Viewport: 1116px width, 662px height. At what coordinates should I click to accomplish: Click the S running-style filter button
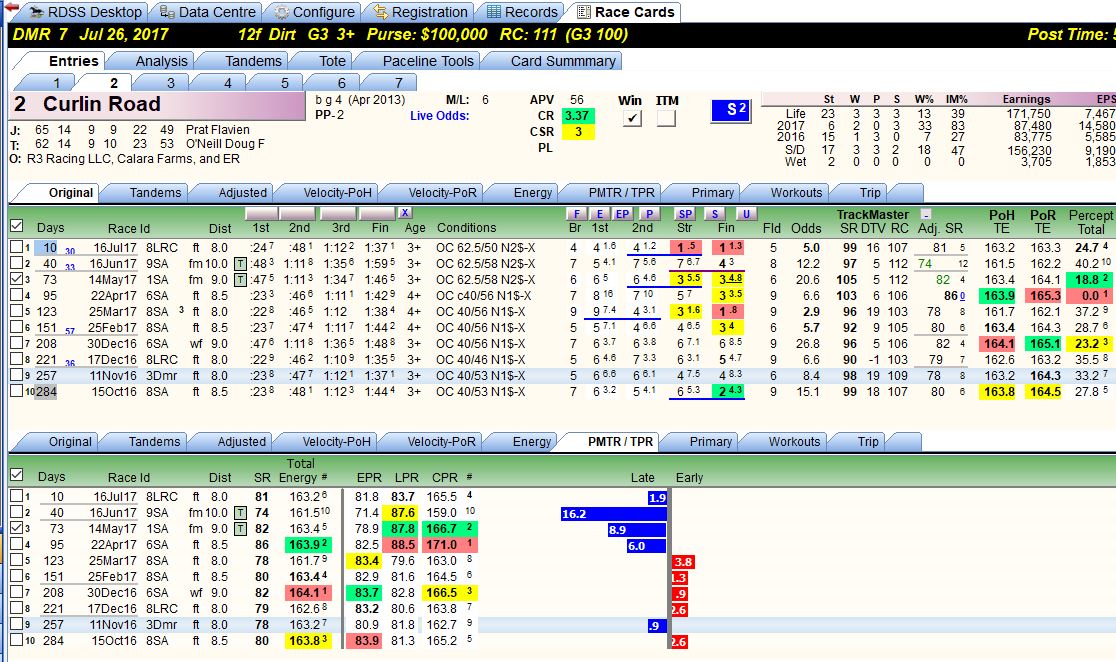click(715, 214)
